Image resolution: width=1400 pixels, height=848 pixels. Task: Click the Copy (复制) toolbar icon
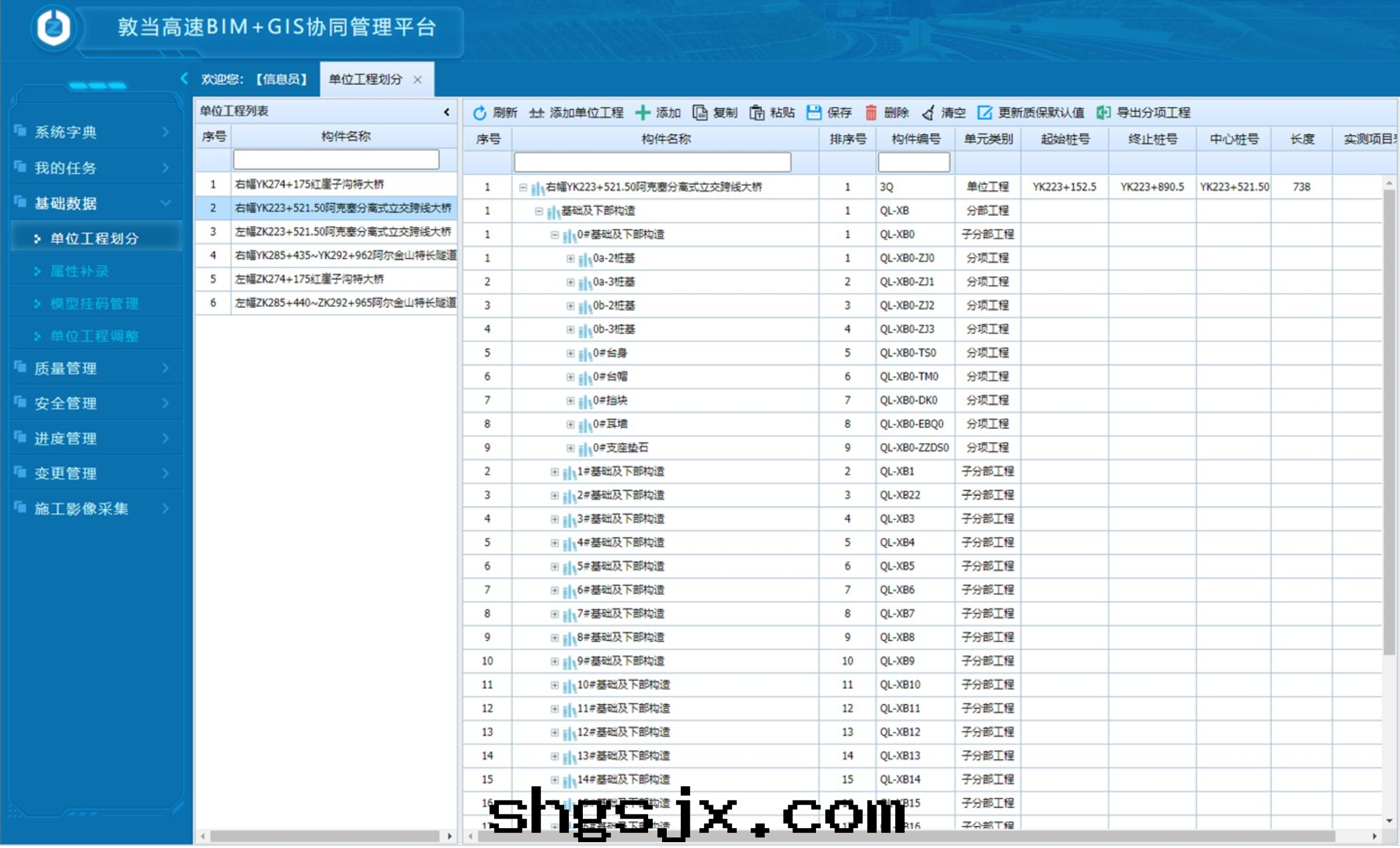click(699, 113)
